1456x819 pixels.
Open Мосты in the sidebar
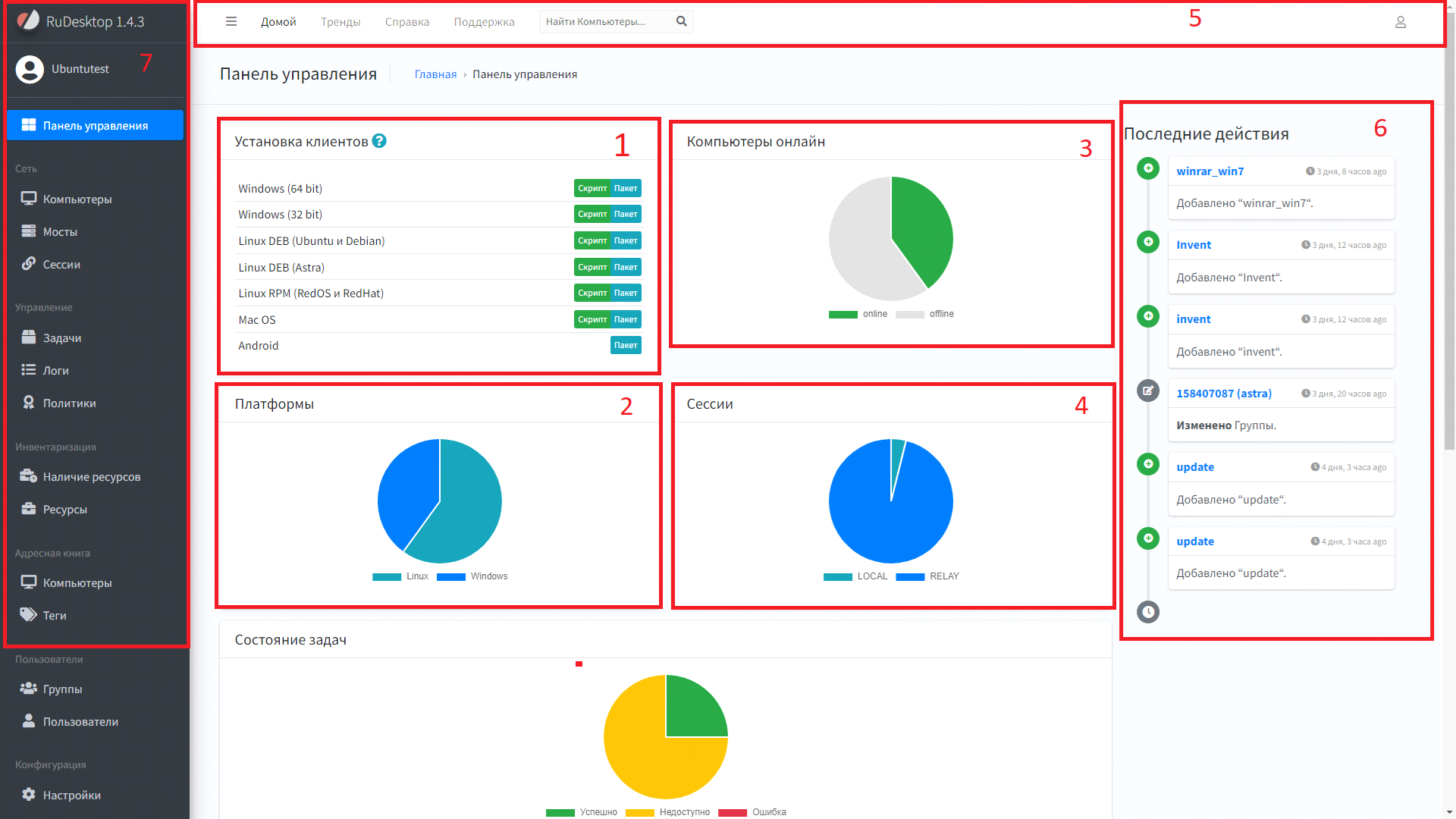pos(60,232)
